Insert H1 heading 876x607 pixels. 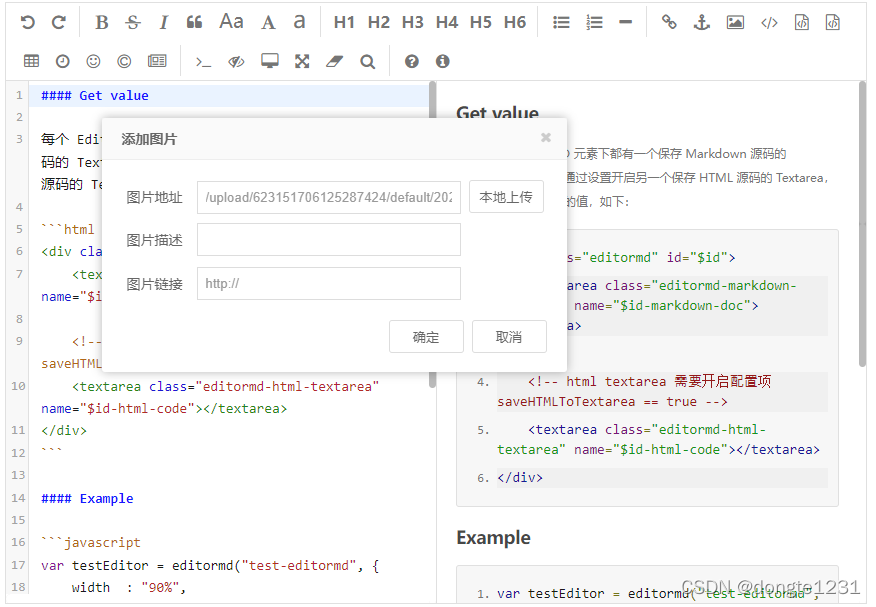344,22
